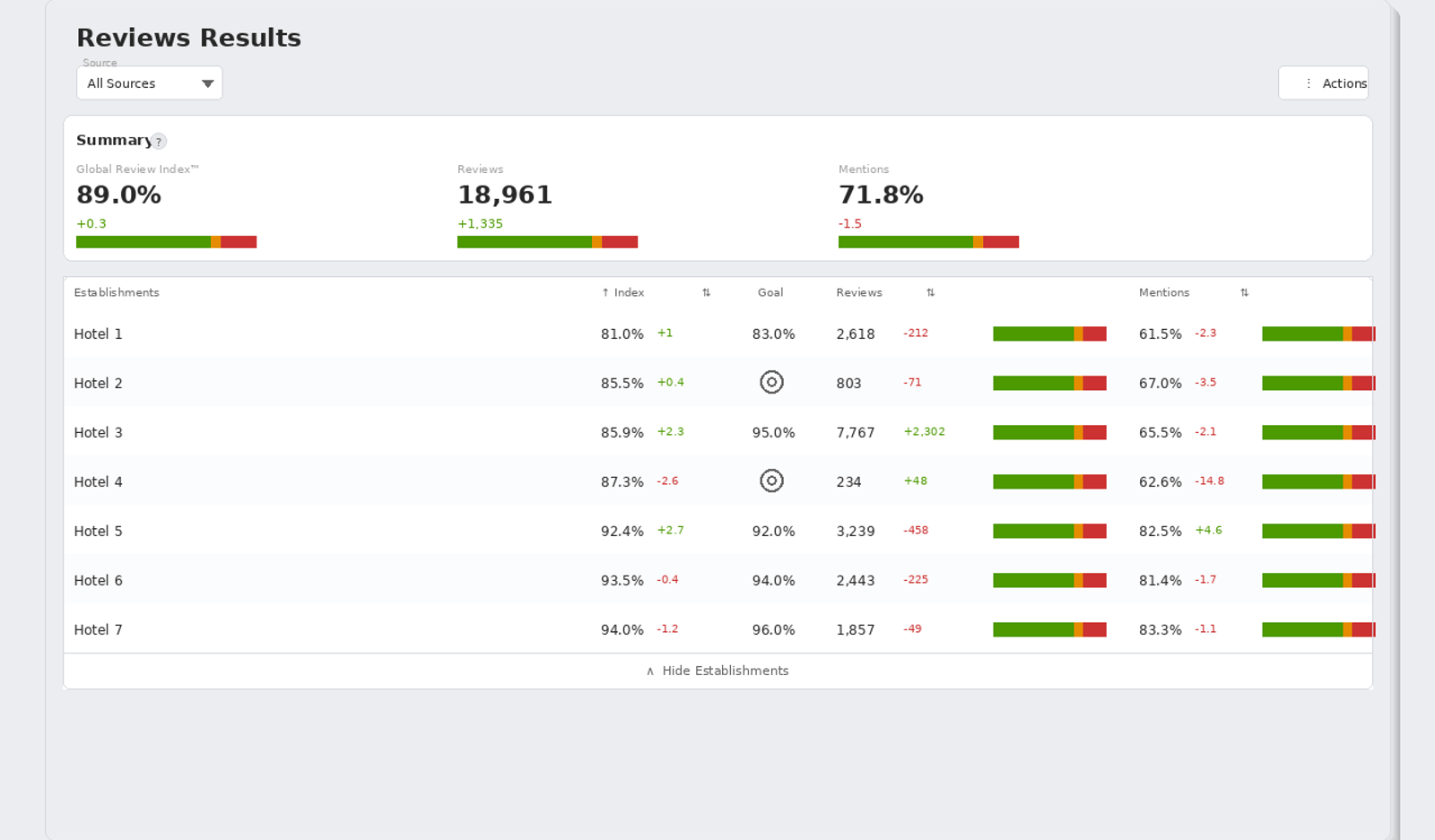Collapse the list with Hide Establishments

(717, 671)
